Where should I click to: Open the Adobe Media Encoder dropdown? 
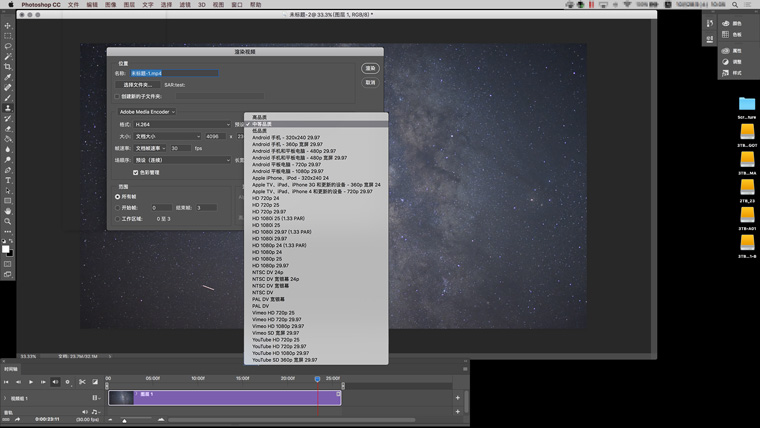(147, 112)
